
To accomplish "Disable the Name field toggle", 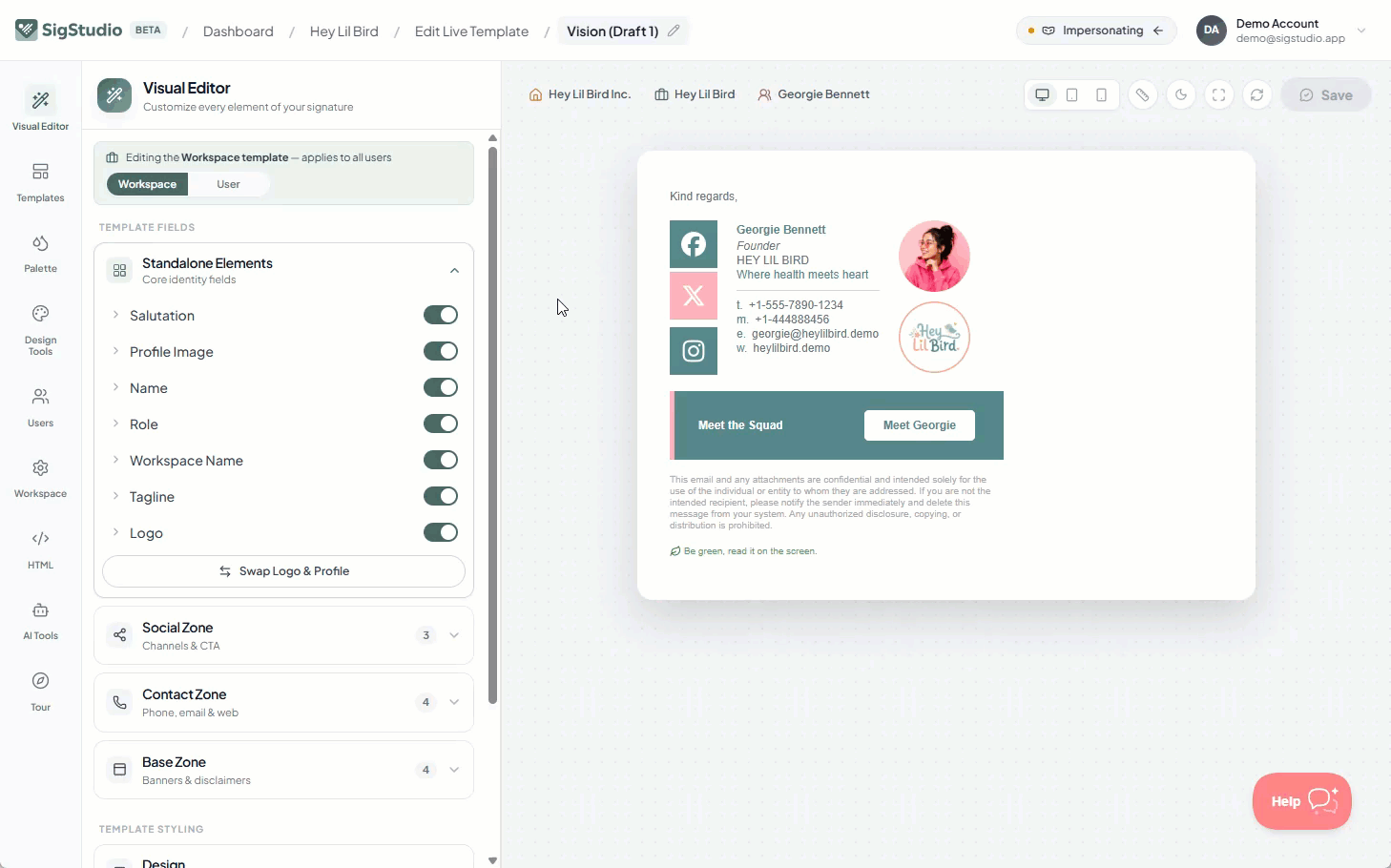I will click(x=441, y=387).
